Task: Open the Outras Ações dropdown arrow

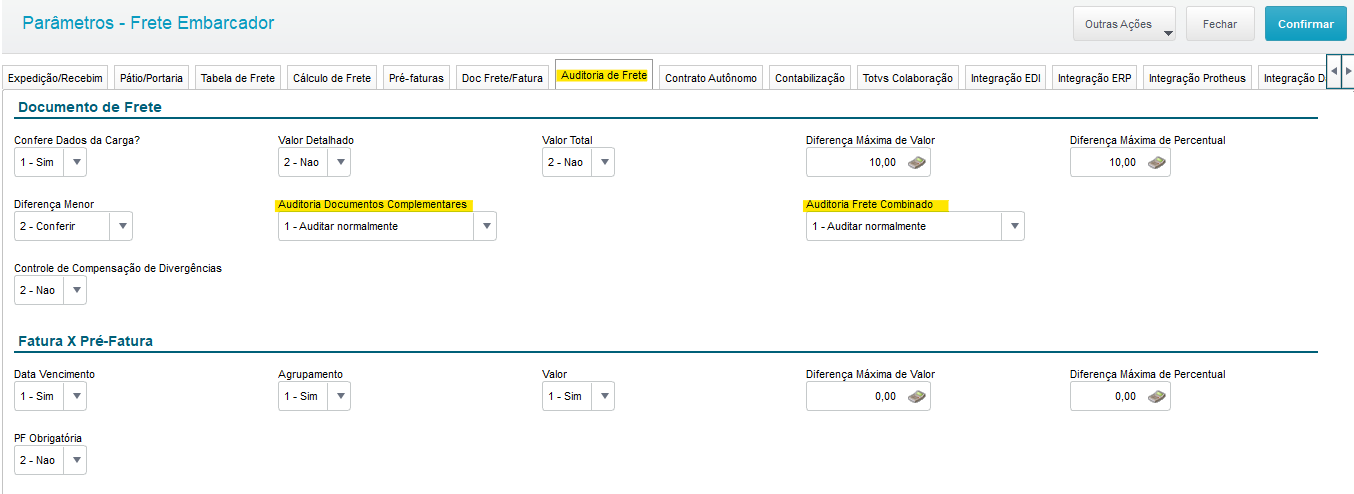Action: pyautogui.click(x=1167, y=32)
